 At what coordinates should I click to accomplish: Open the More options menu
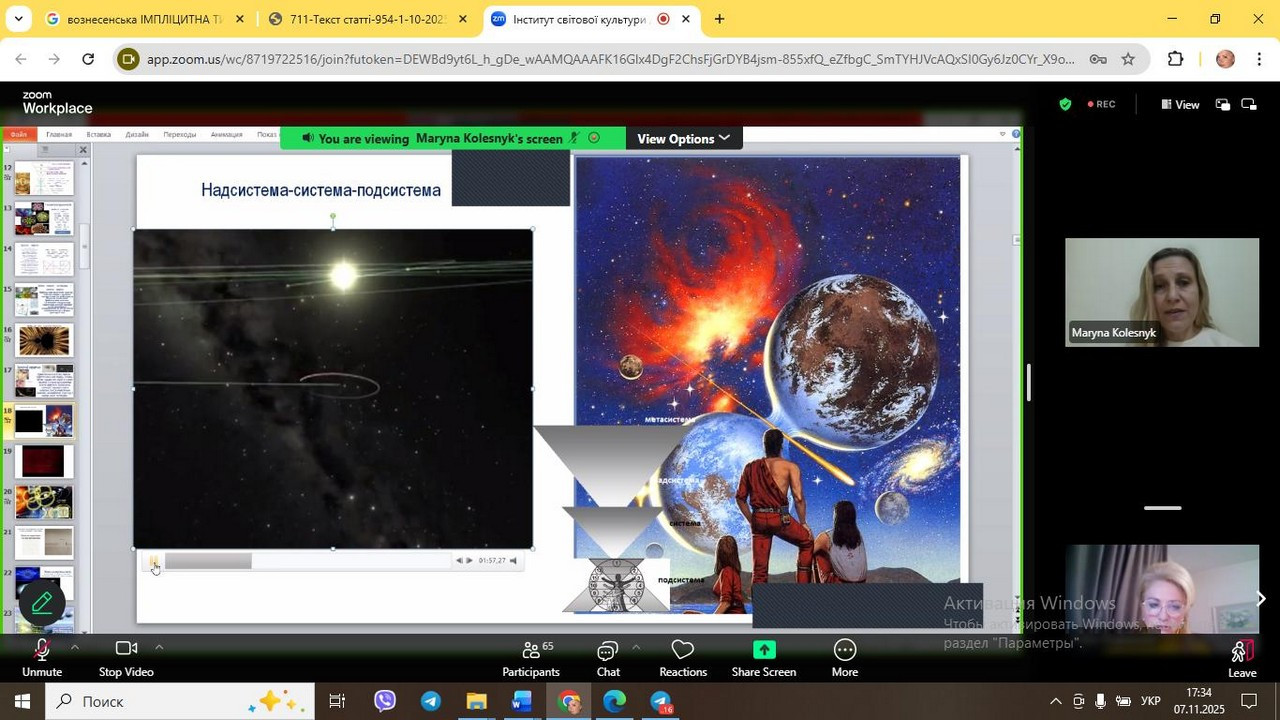pos(845,657)
